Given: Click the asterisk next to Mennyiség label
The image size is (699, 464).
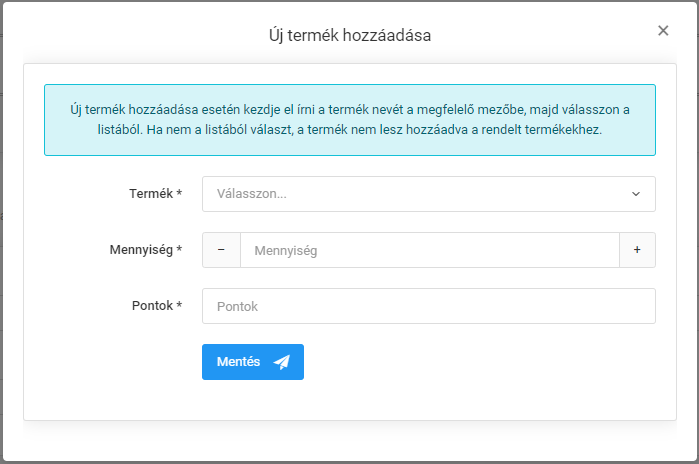Looking at the screenshot, I should tap(179, 250).
